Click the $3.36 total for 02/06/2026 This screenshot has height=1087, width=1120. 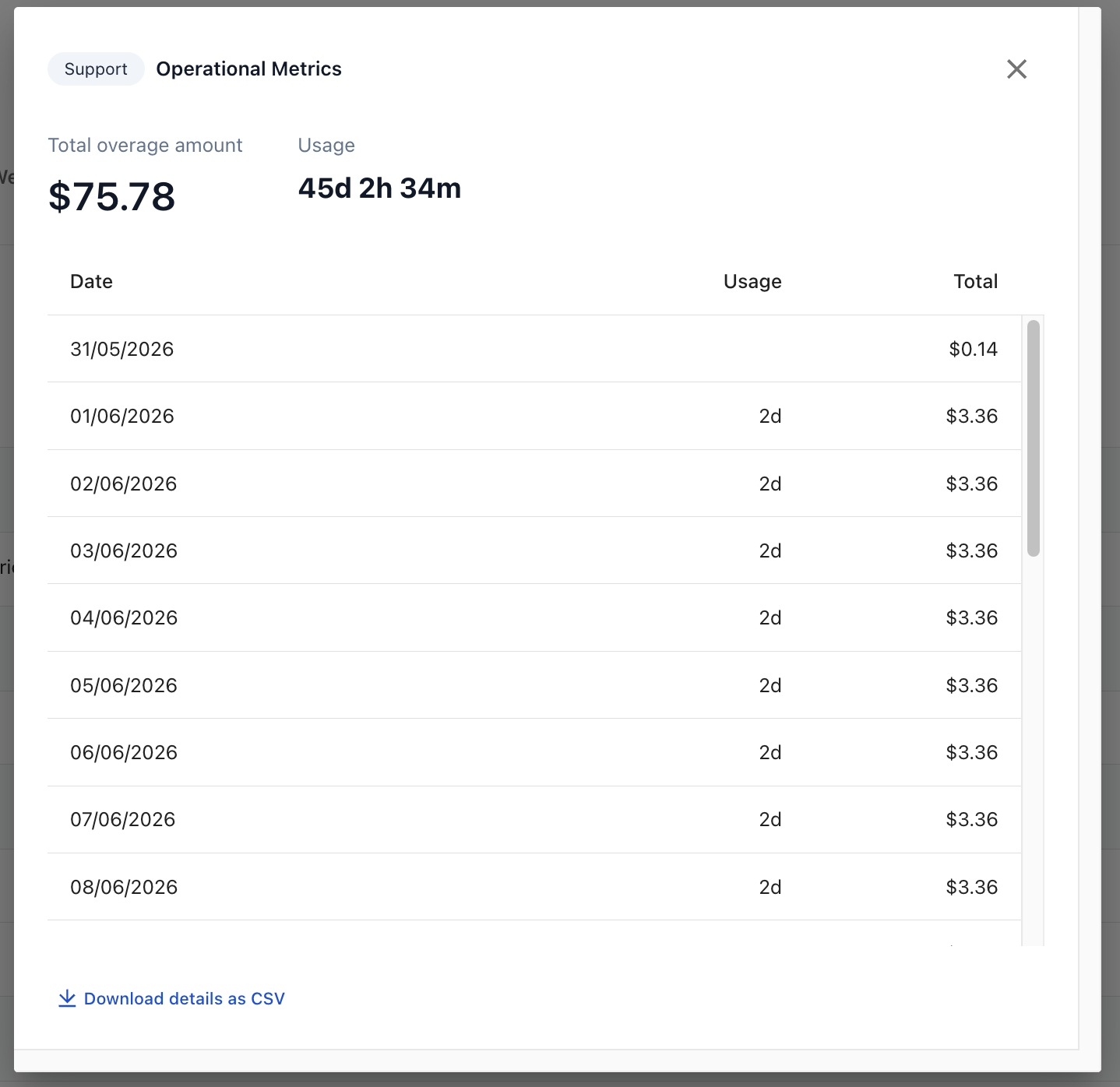click(x=972, y=484)
